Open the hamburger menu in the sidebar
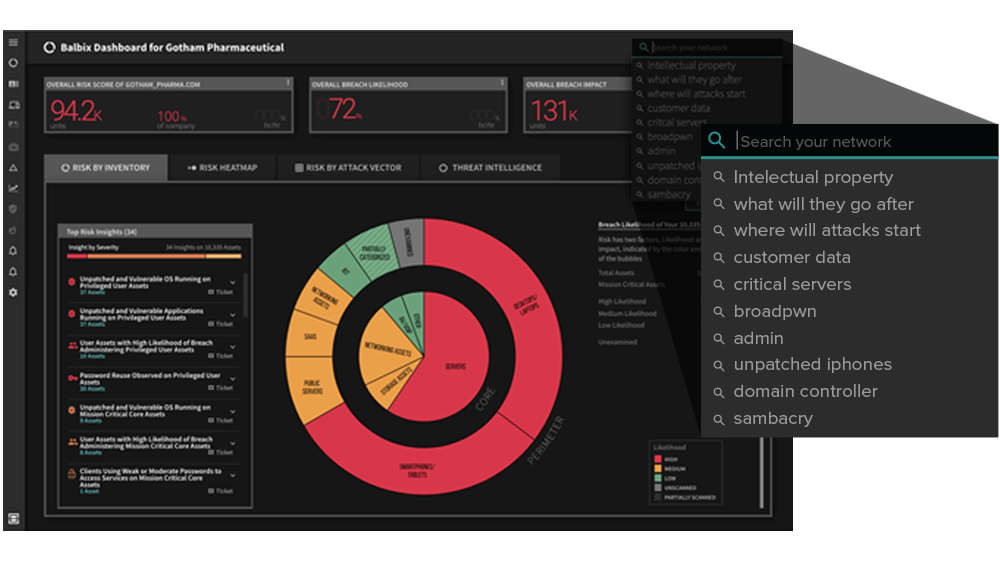The width and height of the screenshot is (1000, 562). [13, 43]
